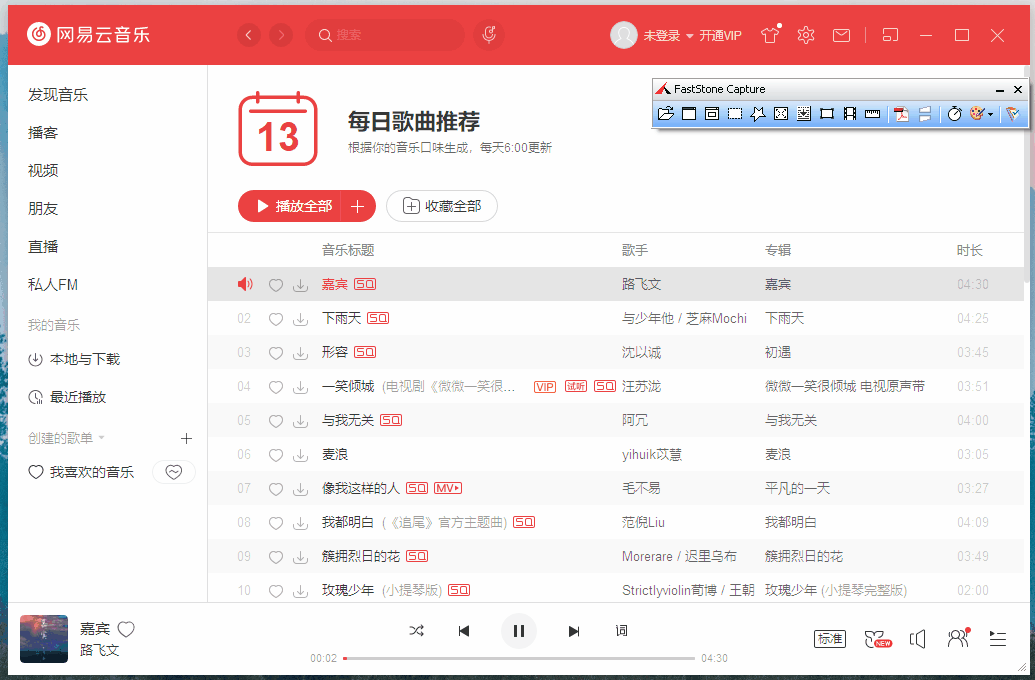Toggle shuffle play mode
This screenshot has width=1035, height=680.
417,631
